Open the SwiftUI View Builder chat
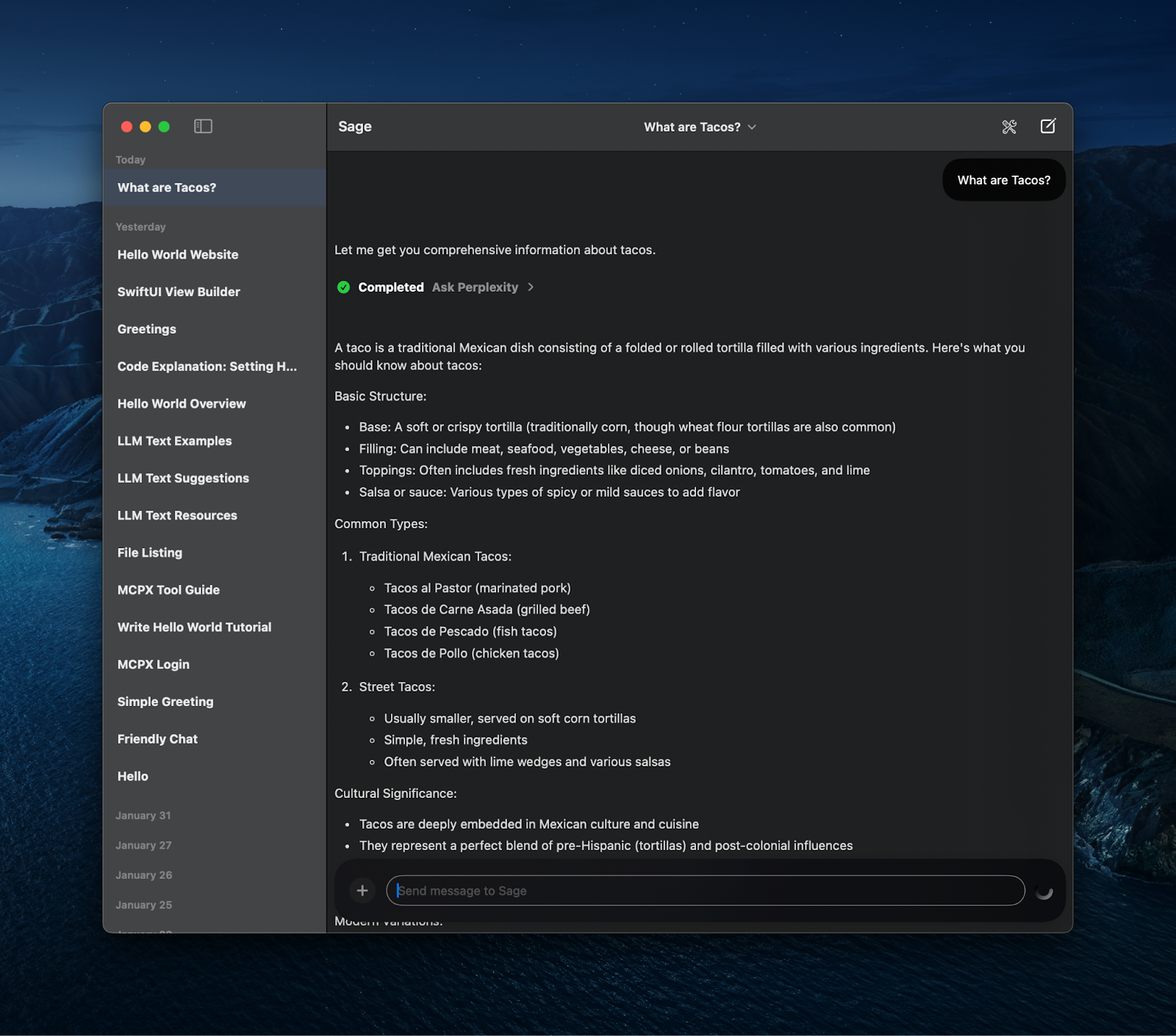The height and width of the screenshot is (1036, 1176). pyautogui.click(x=215, y=292)
